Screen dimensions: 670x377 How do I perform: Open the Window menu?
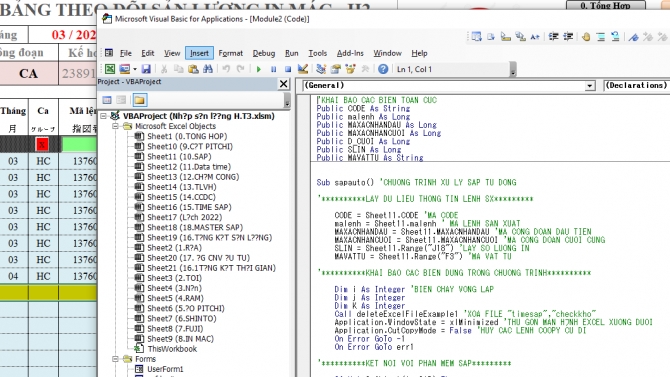click(388, 53)
